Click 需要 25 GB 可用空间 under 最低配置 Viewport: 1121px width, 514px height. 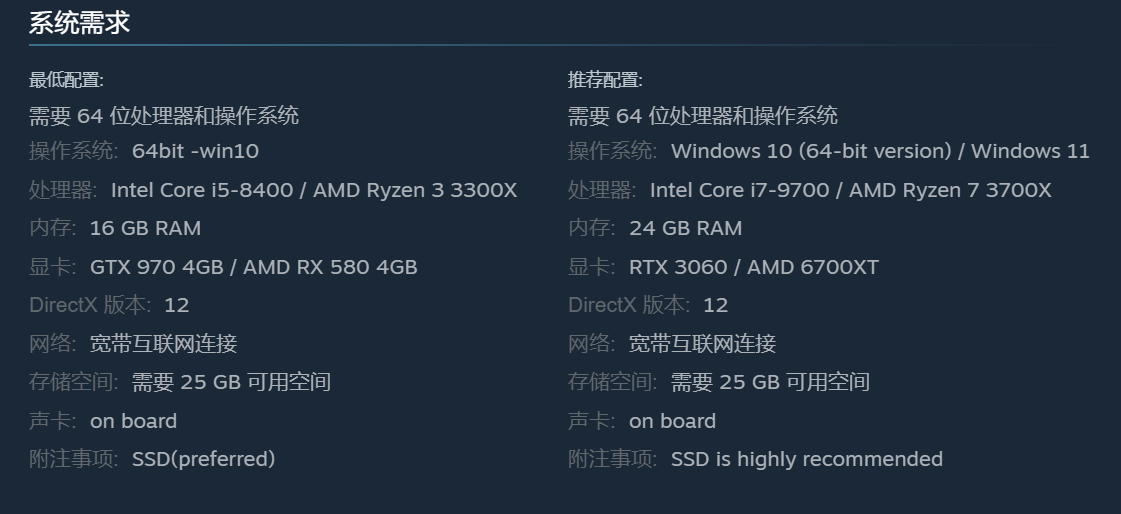pos(231,382)
